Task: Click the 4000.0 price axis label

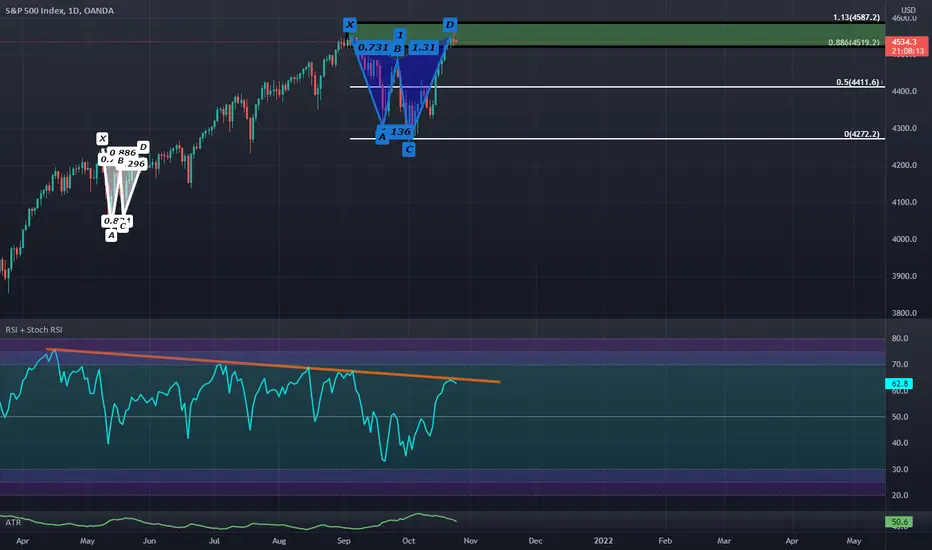Action: click(904, 239)
